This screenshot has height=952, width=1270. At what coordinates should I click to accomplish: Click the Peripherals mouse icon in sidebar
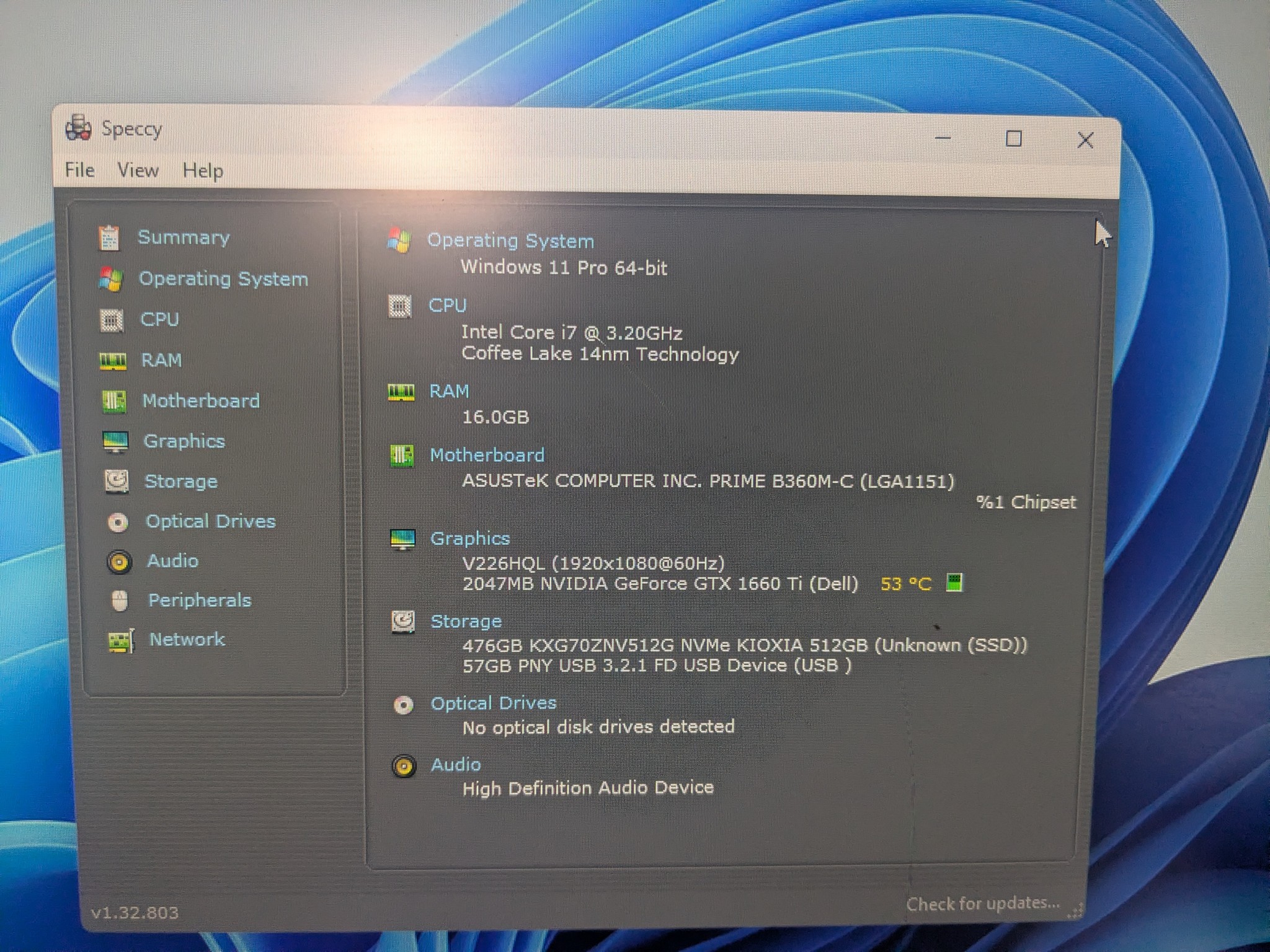tap(120, 601)
